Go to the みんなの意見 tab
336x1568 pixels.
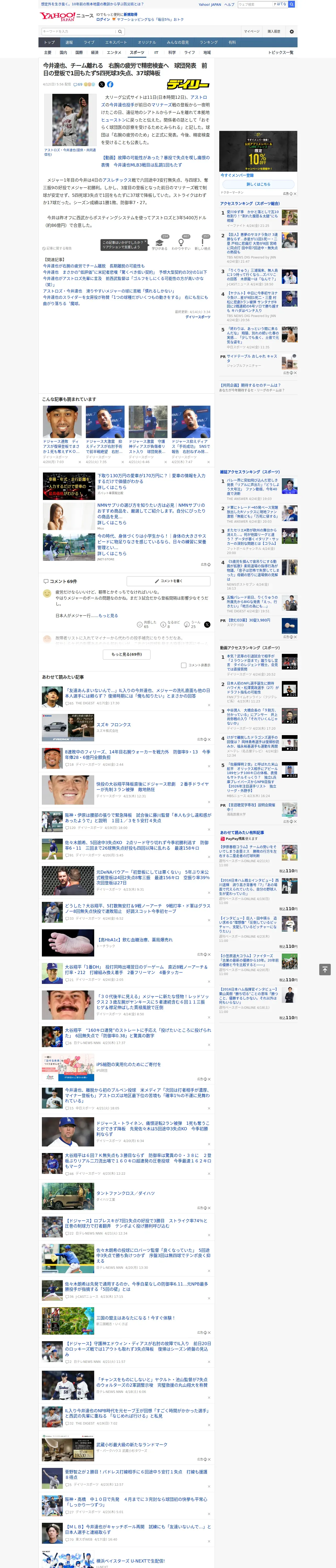177,43
